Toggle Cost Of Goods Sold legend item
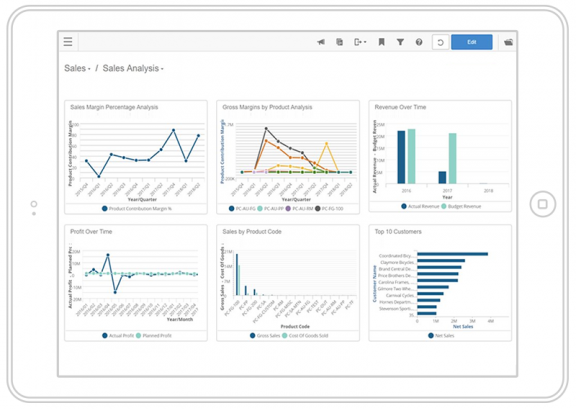 pyautogui.click(x=305, y=336)
